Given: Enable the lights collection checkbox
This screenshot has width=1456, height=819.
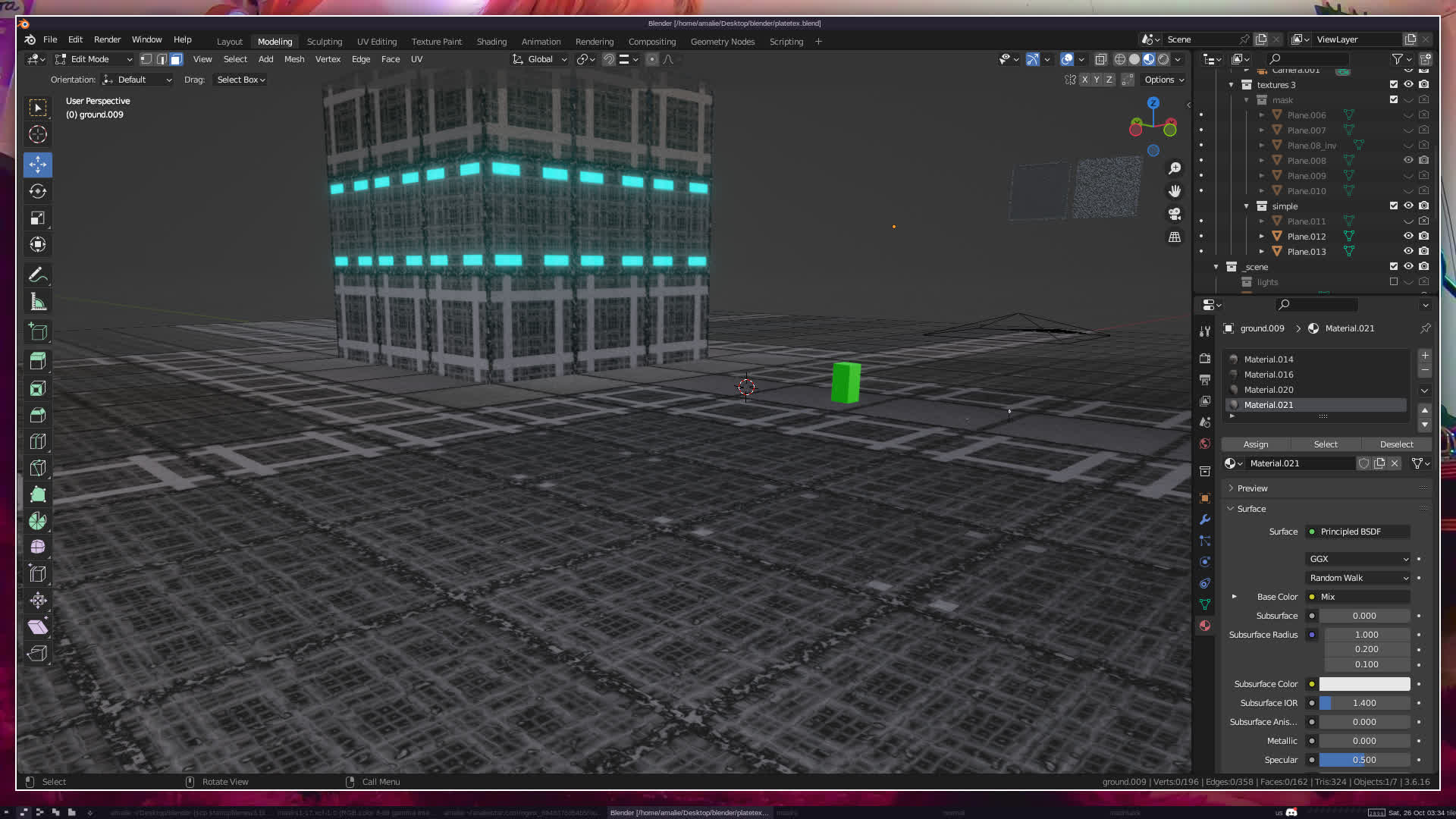Looking at the screenshot, I should click(x=1393, y=281).
